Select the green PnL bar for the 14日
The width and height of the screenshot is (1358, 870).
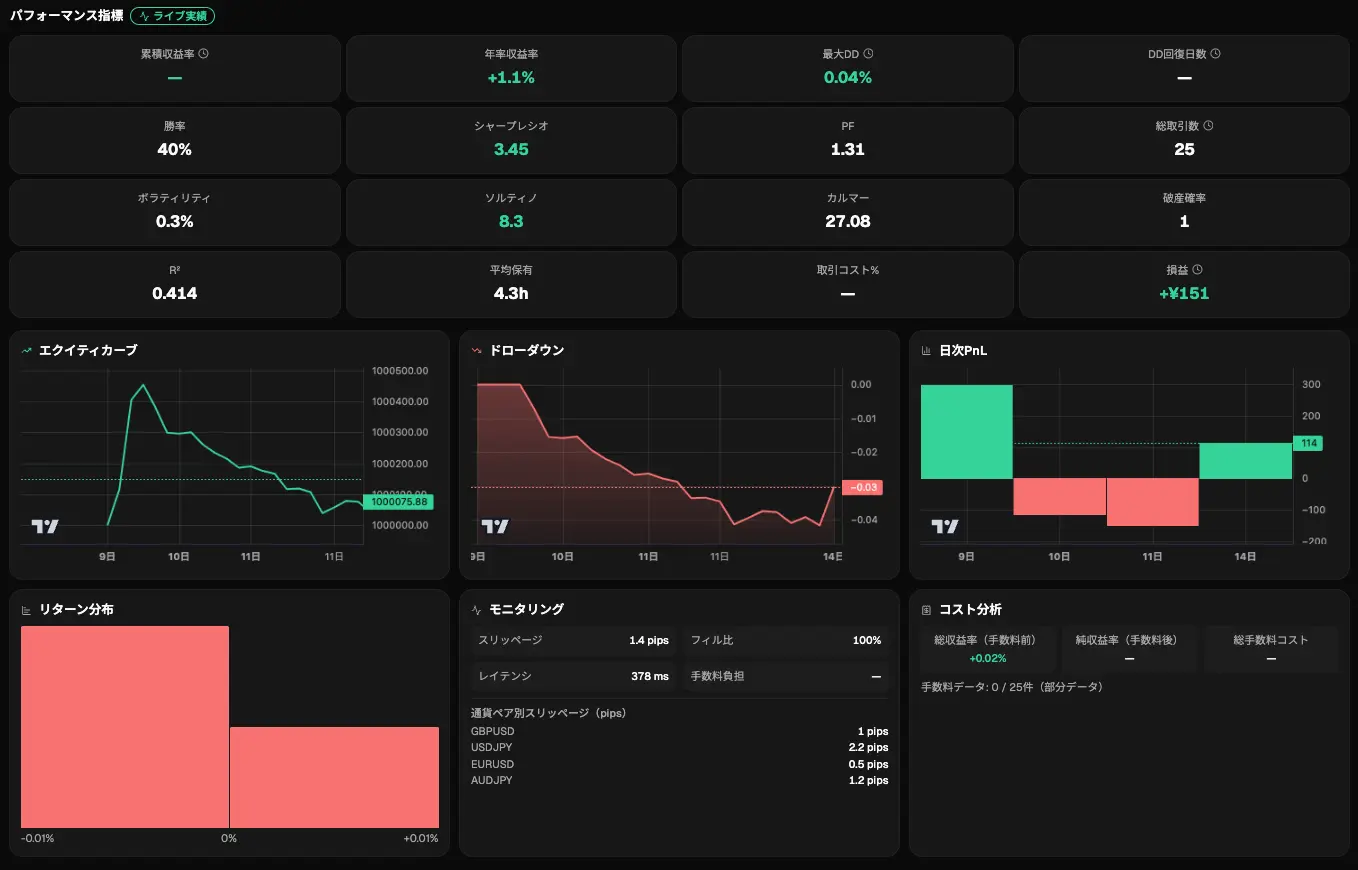1246,460
